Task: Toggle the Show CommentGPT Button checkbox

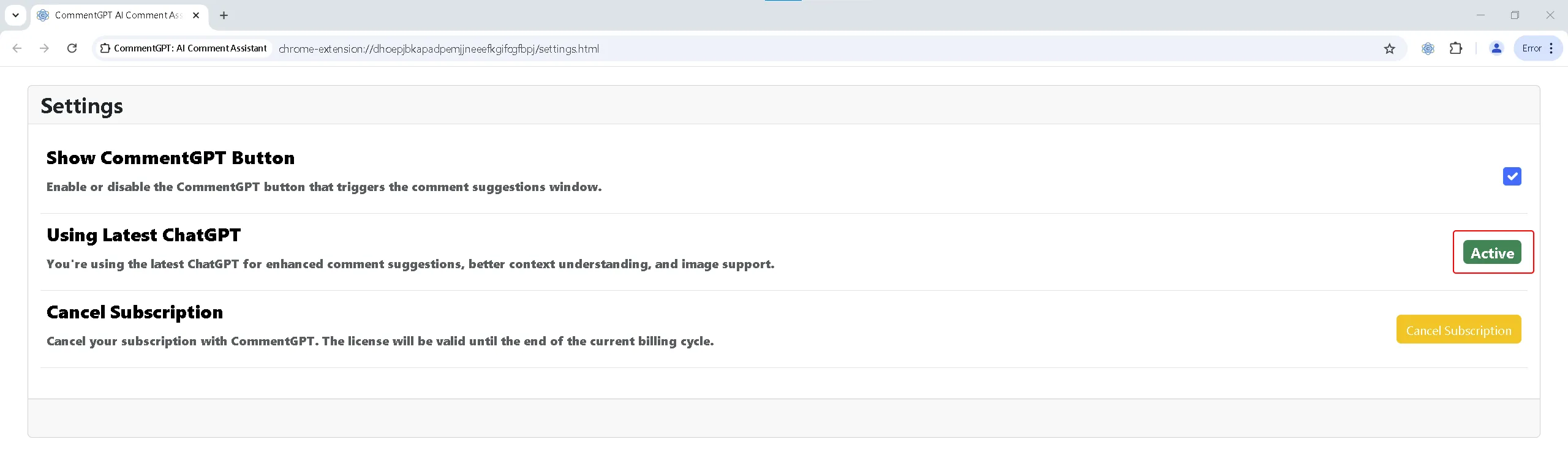Action: [1512, 176]
